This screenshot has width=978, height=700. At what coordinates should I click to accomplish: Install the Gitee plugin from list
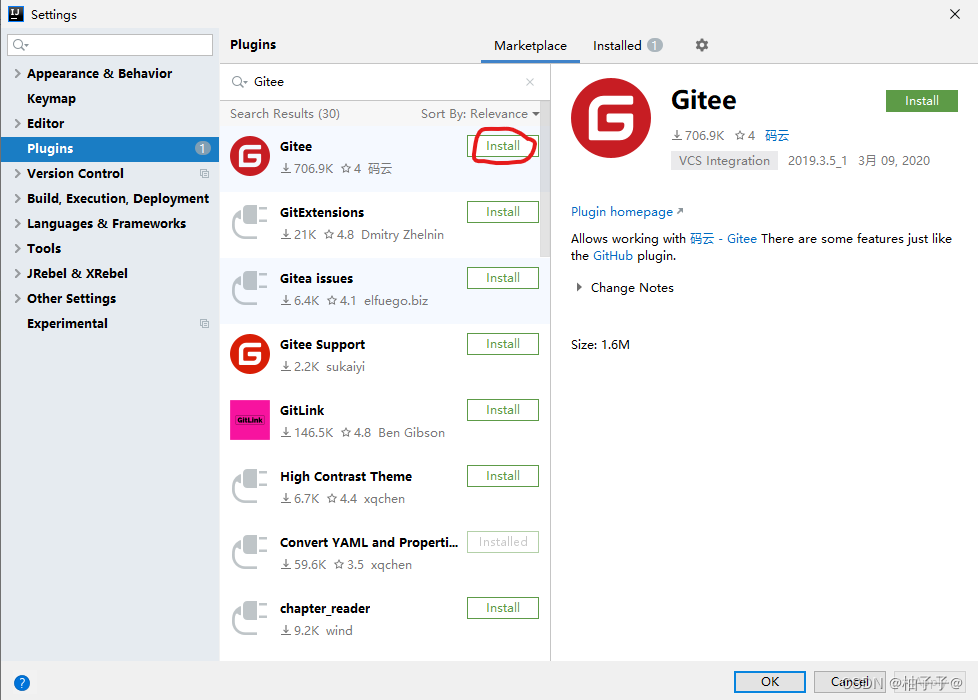503,146
